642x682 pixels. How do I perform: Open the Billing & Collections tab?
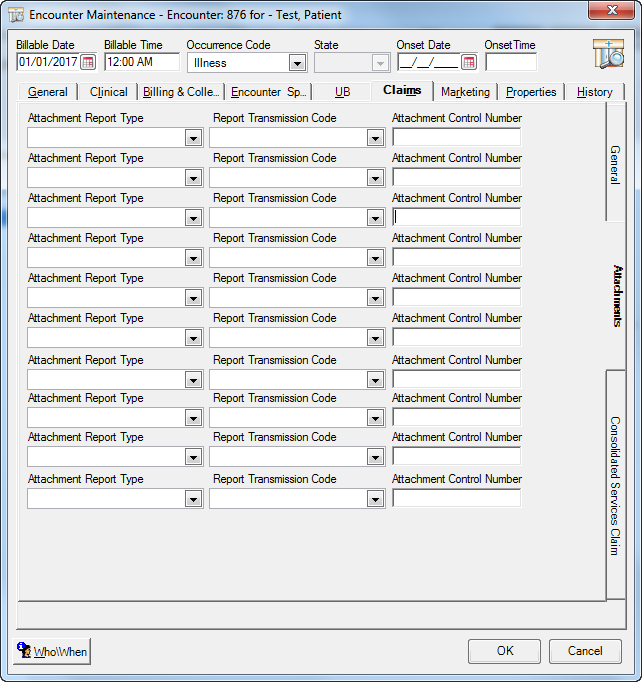(181, 92)
